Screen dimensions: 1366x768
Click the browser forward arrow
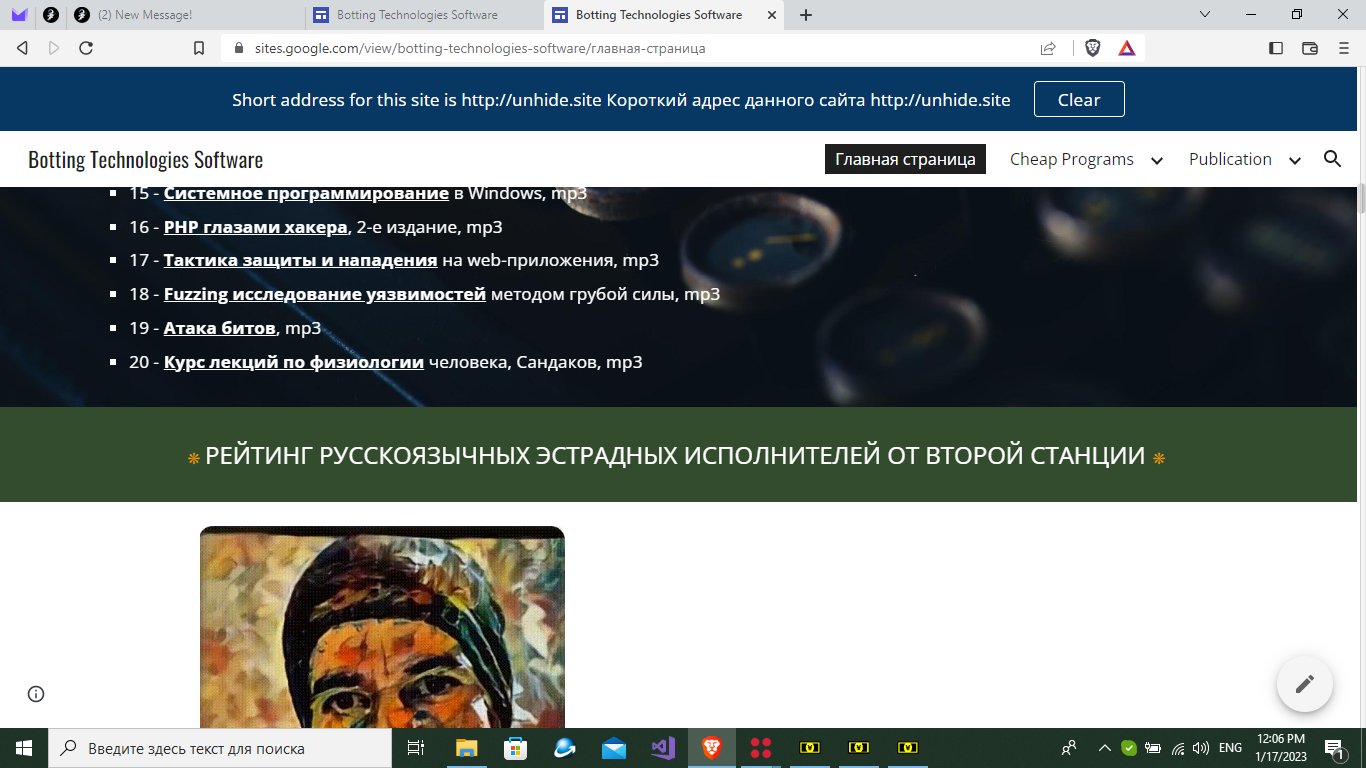click(54, 48)
